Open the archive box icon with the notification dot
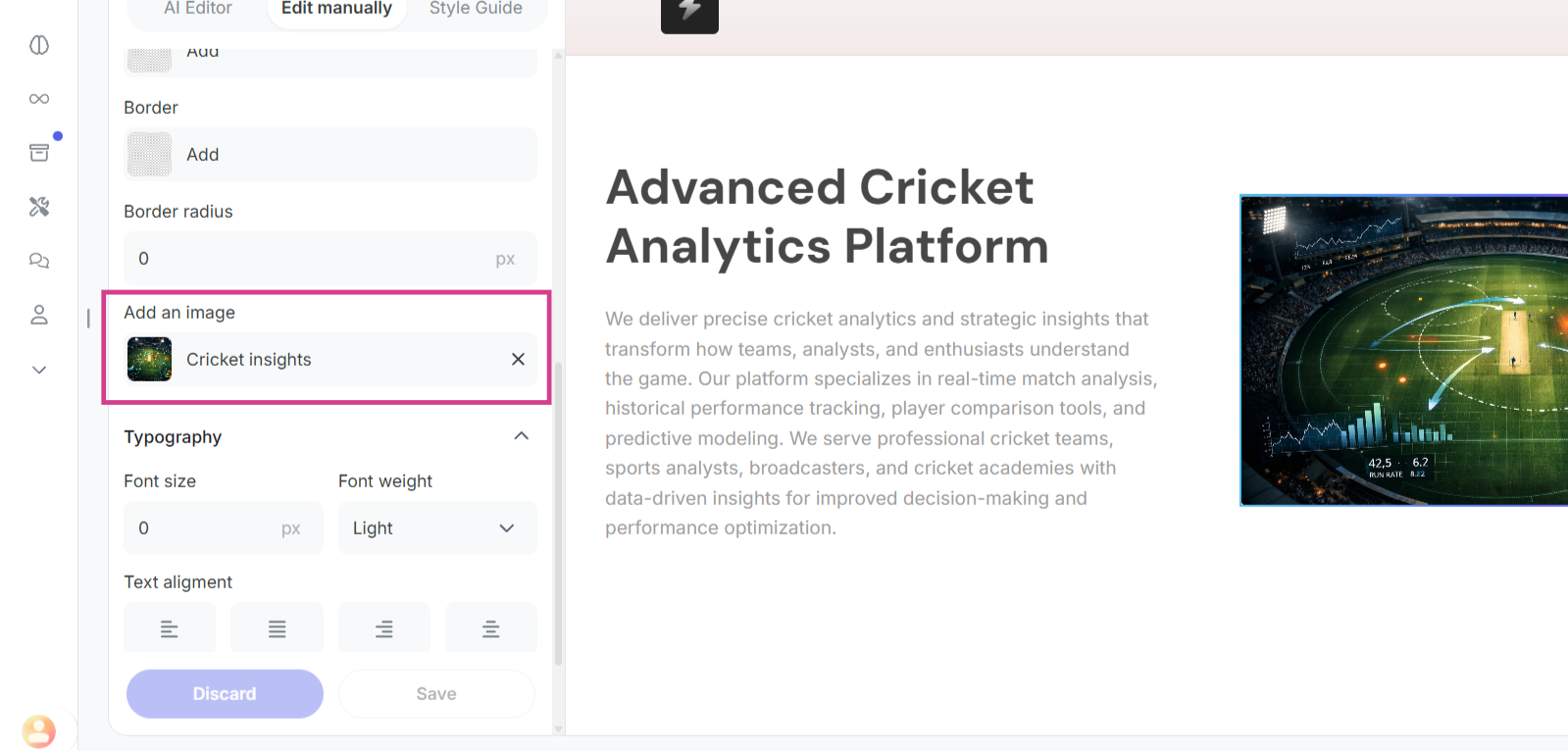 click(x=39, y=153)
